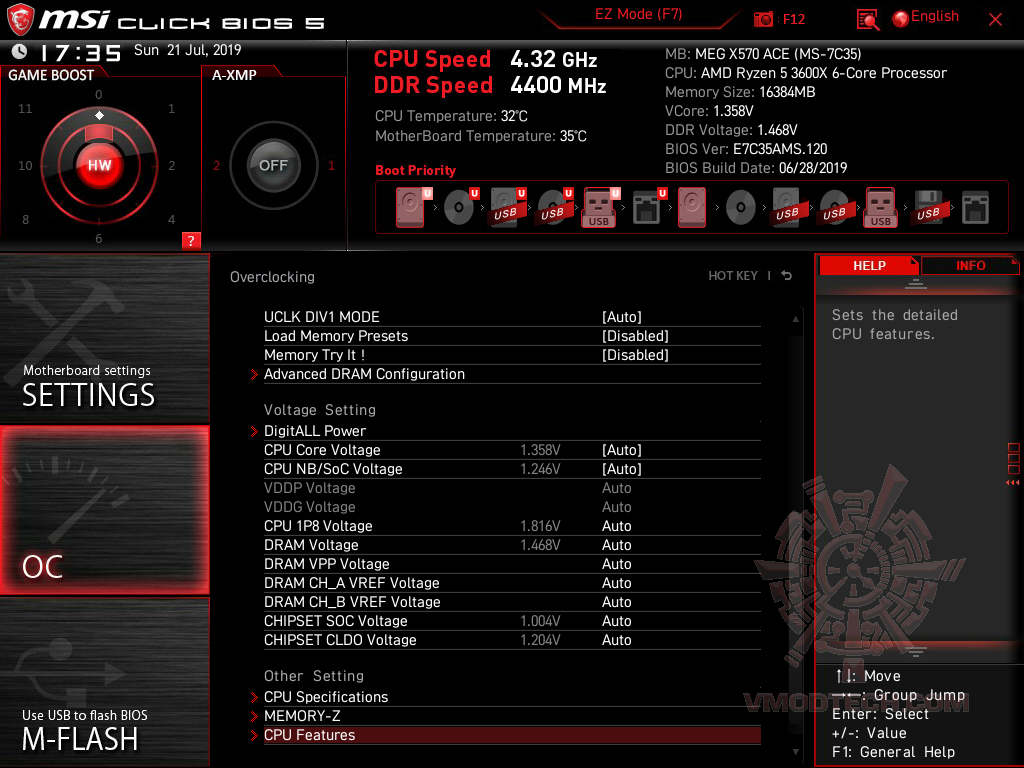
Task: Click the network boot icon in Boot Priority
Action: point(645,207)
